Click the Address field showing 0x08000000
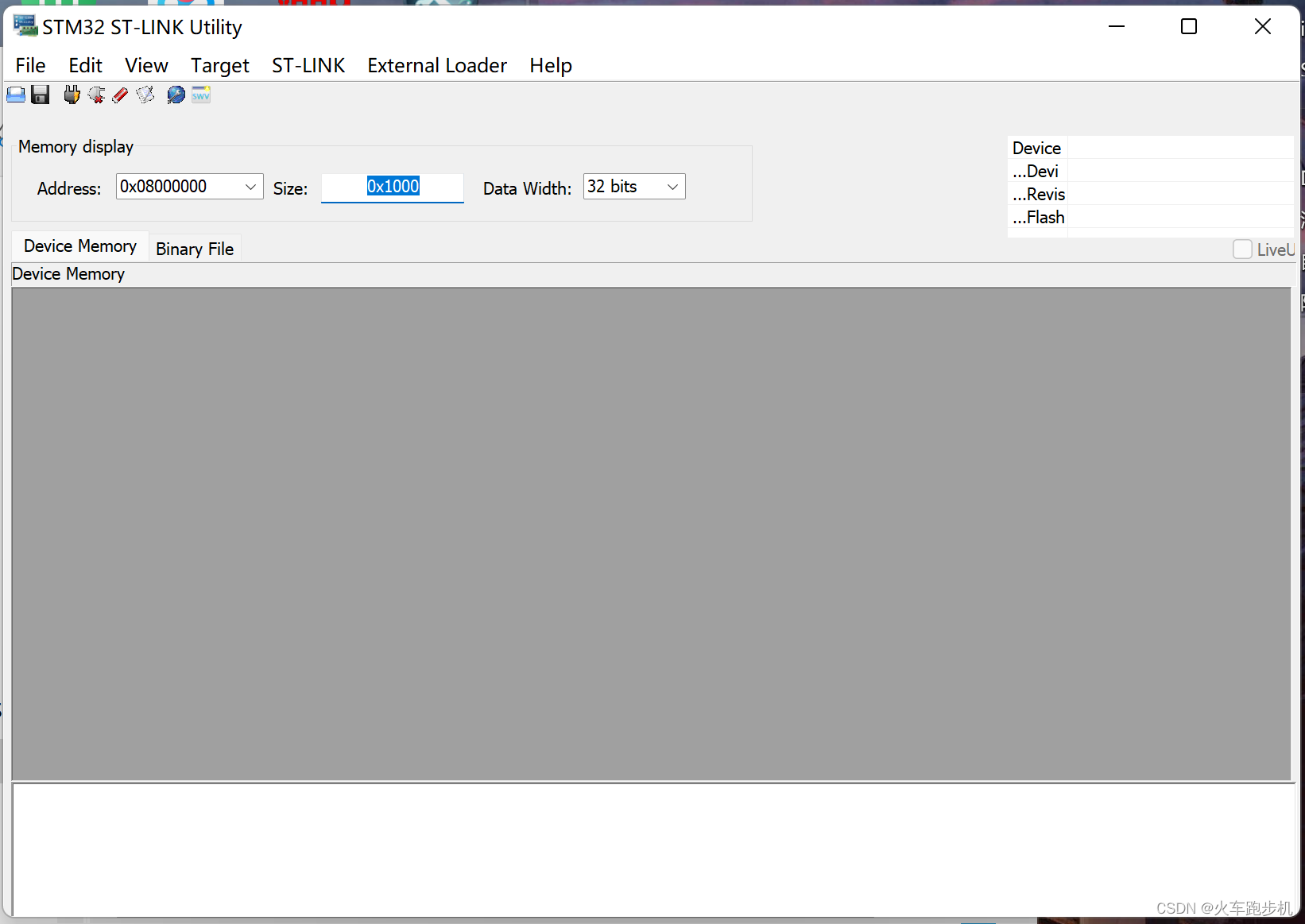Screen dimensions: 1305x924 pos(189,187)
